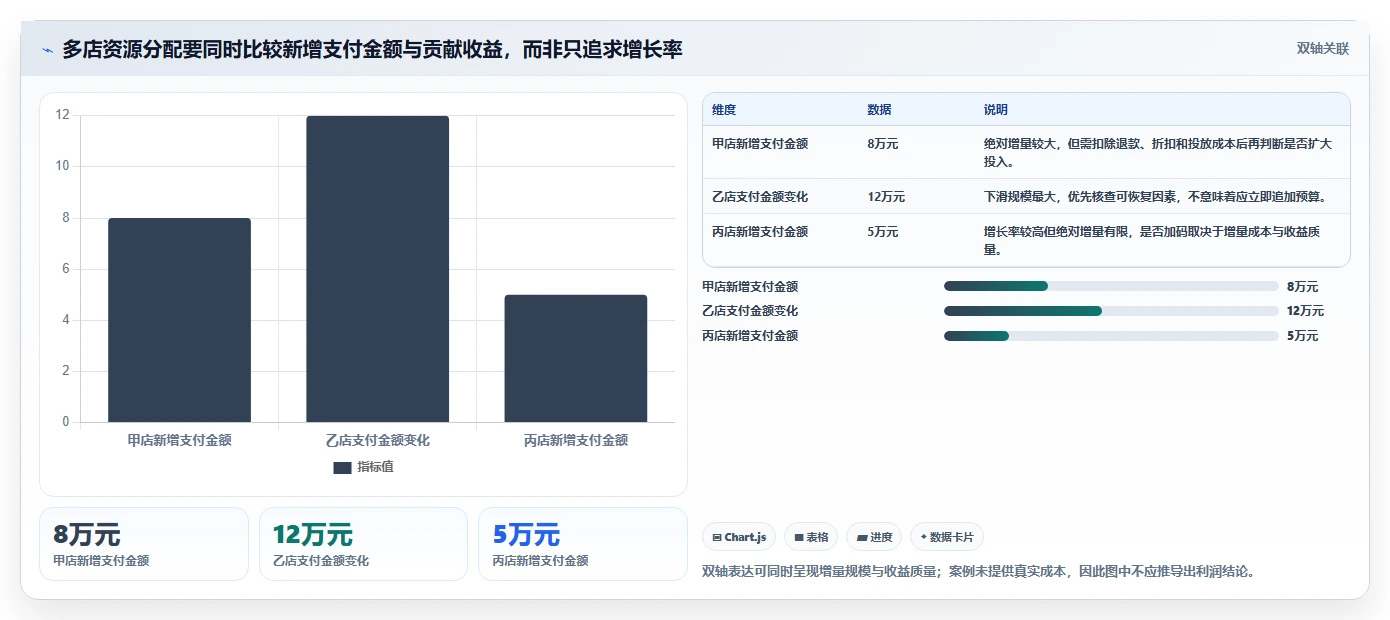Select the 表格 chip
This screenshot has height=620, width=1390.
(811, 537)
